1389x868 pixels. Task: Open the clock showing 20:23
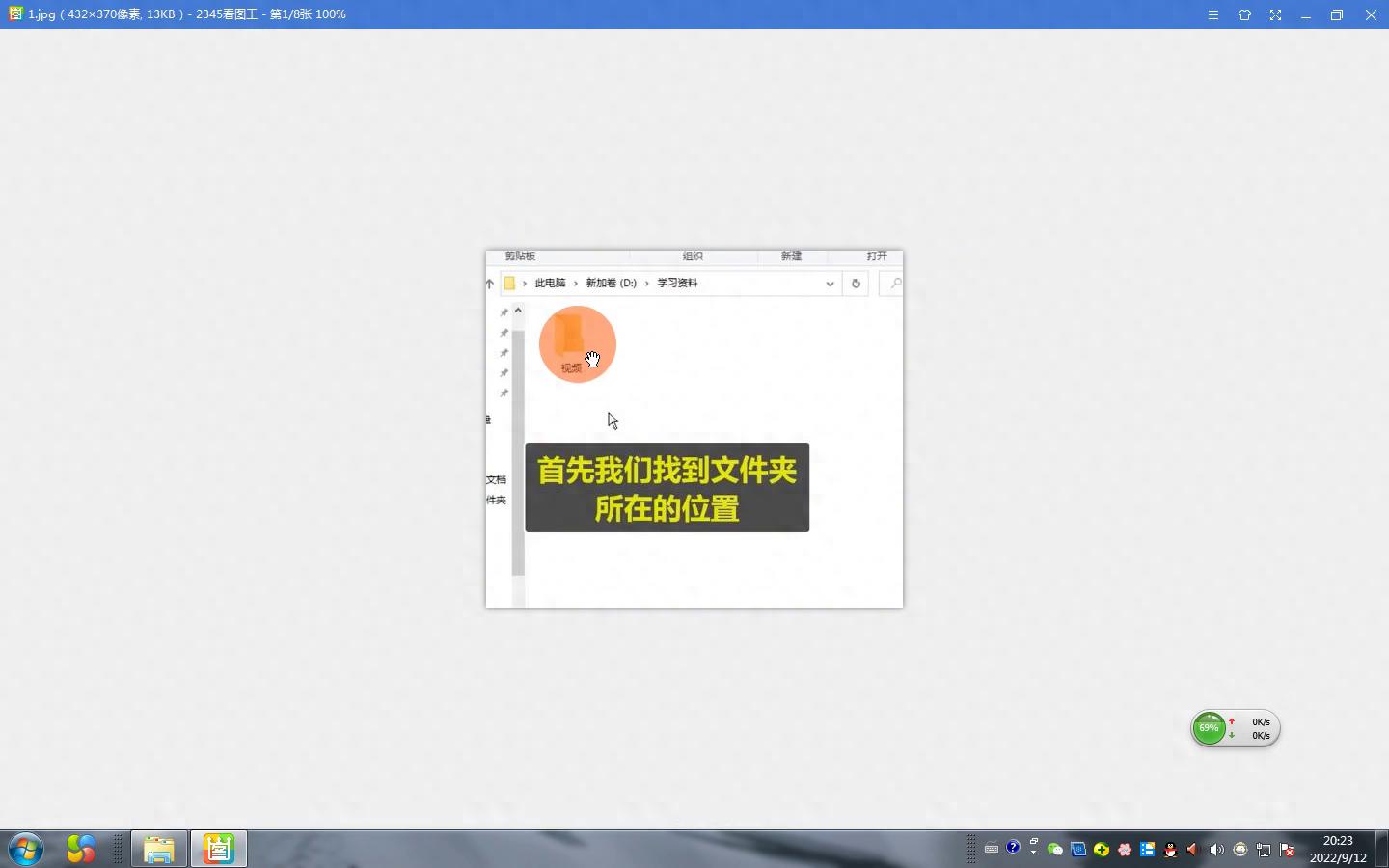(1338, 849)
